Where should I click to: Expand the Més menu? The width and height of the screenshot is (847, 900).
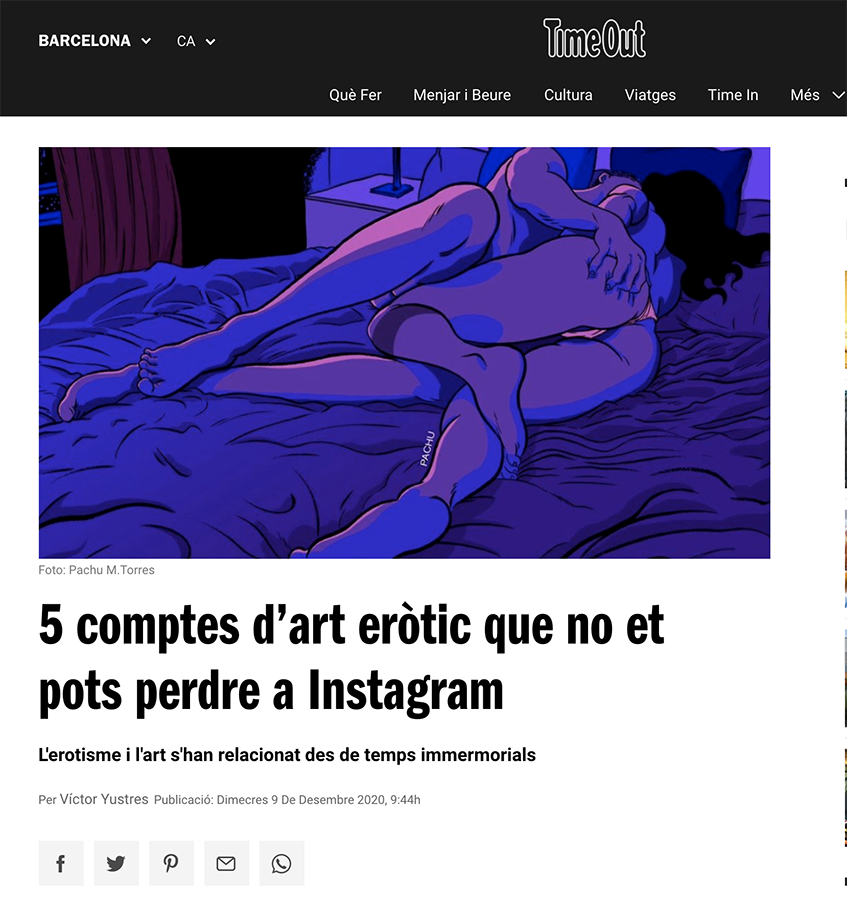(817, 95)
